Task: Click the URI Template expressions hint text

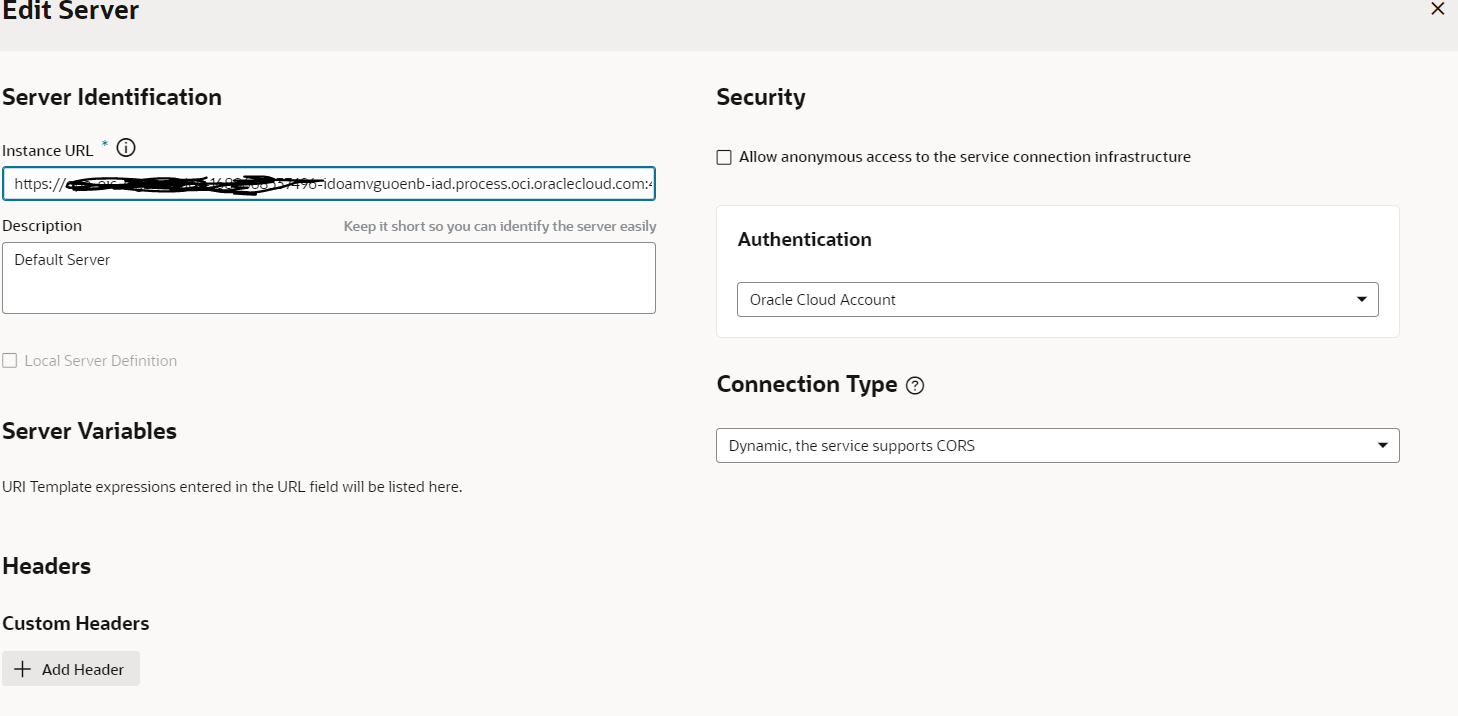Action: (232, 487)
